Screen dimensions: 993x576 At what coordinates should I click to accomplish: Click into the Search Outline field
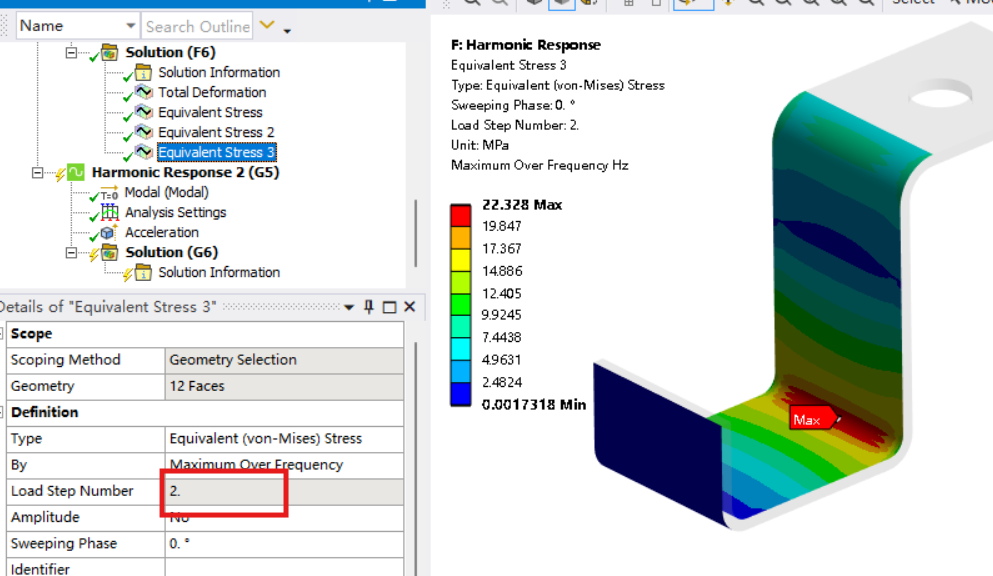pyautogui.click(x=197, y=26)
